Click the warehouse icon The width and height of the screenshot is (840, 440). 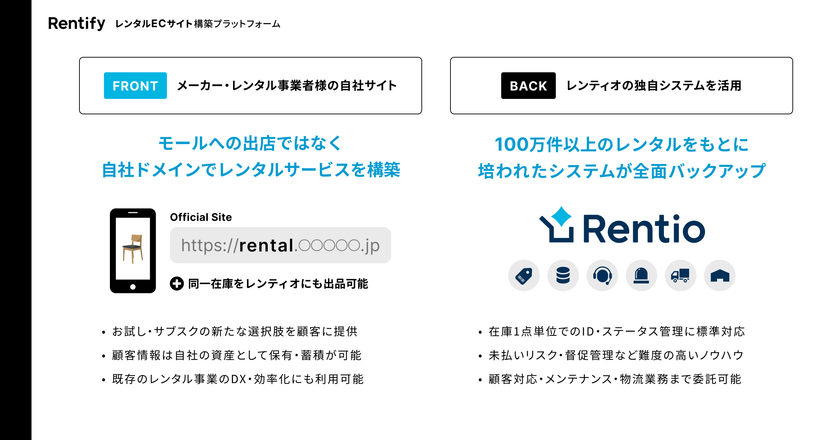[x=719, y=275]
